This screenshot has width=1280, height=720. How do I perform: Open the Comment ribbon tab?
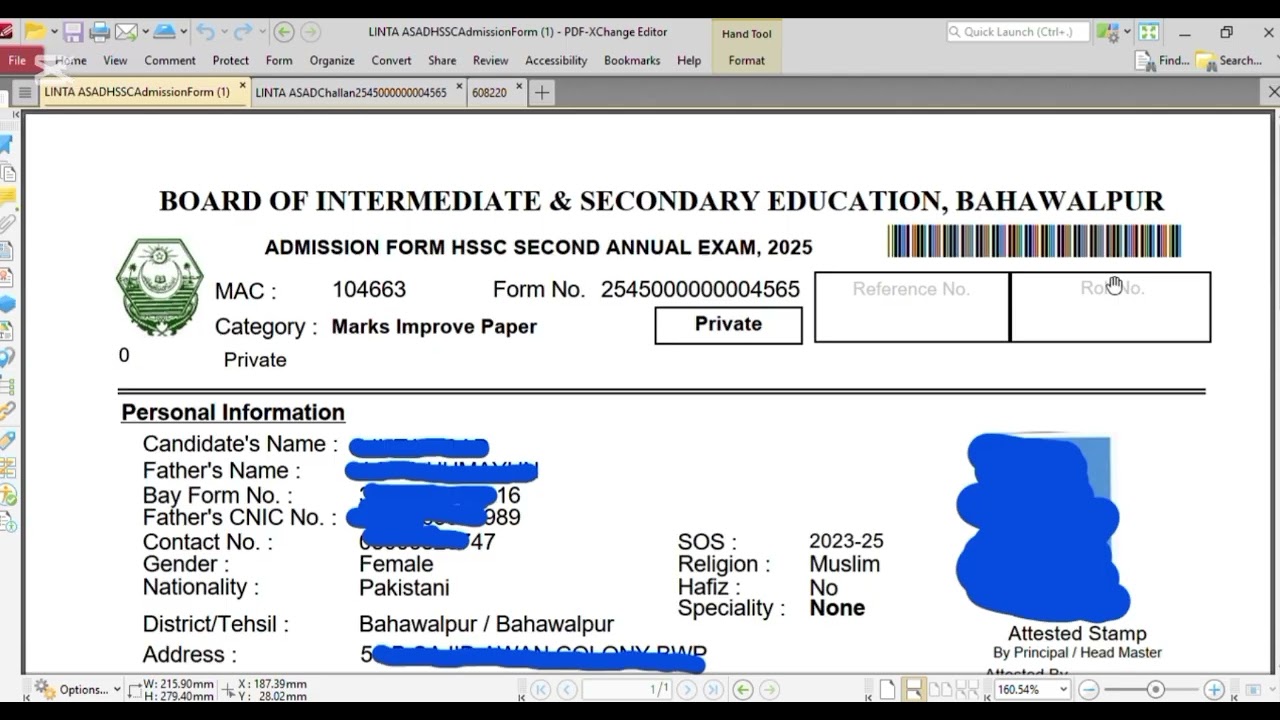[x=170, y=60]
